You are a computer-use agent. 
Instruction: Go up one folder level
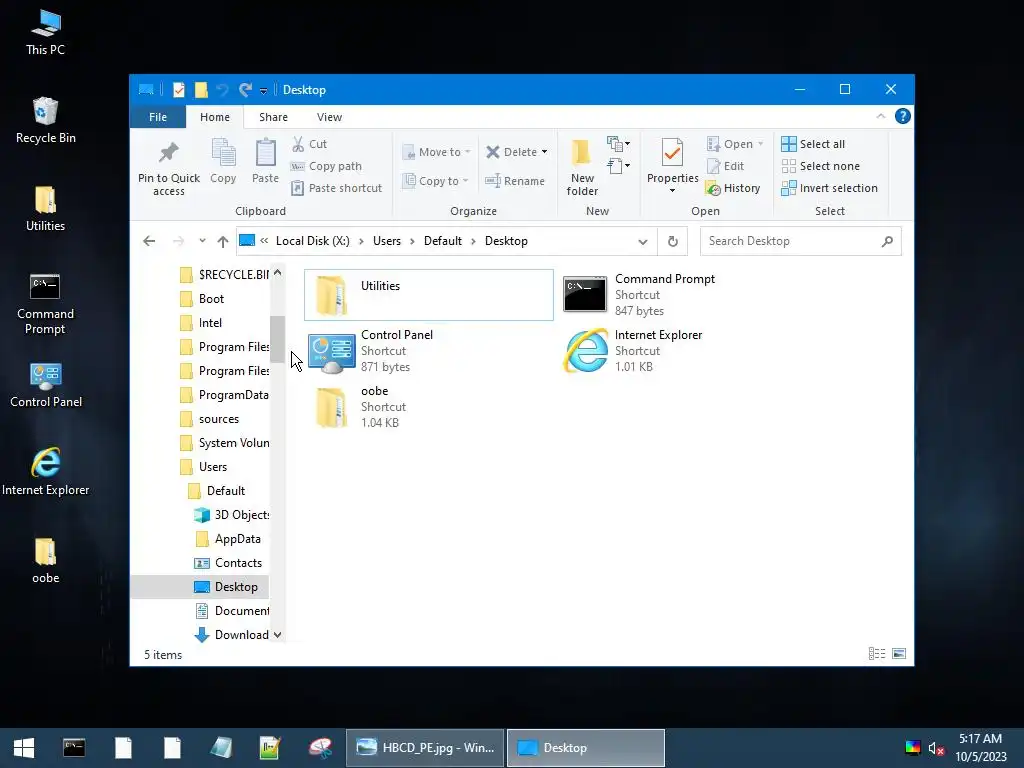tap(223, 241)
